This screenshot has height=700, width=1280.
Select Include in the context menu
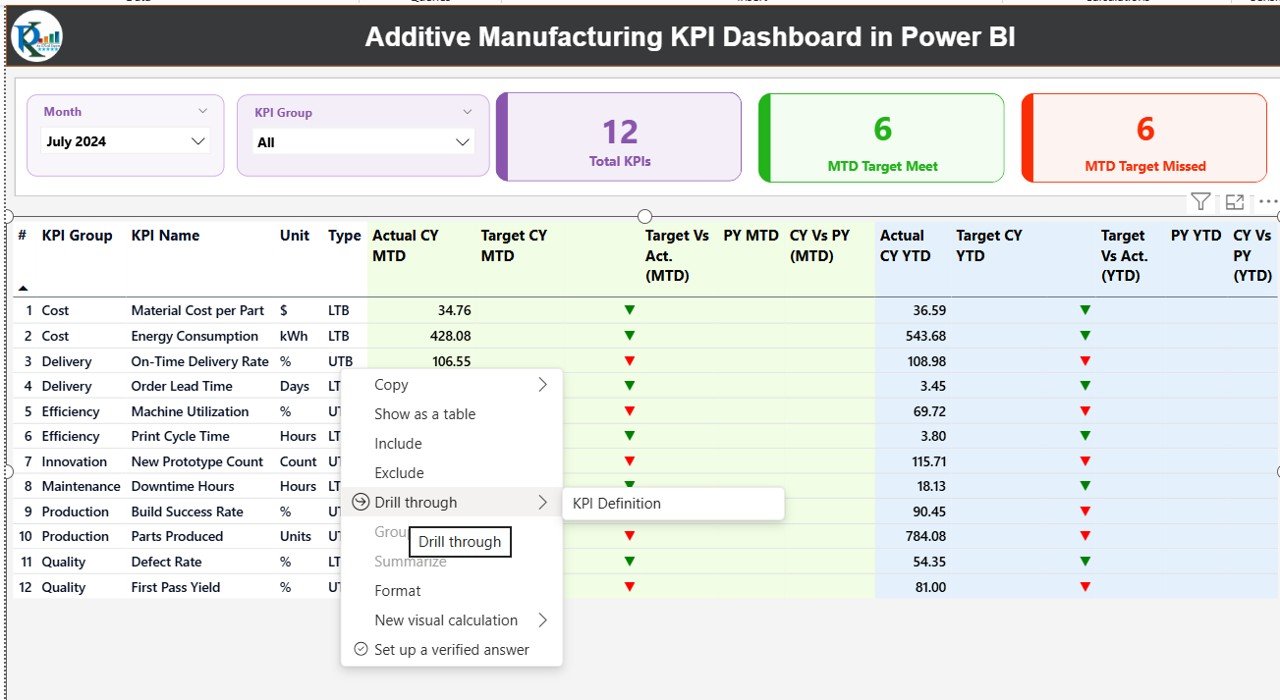[x=397, y=443]
